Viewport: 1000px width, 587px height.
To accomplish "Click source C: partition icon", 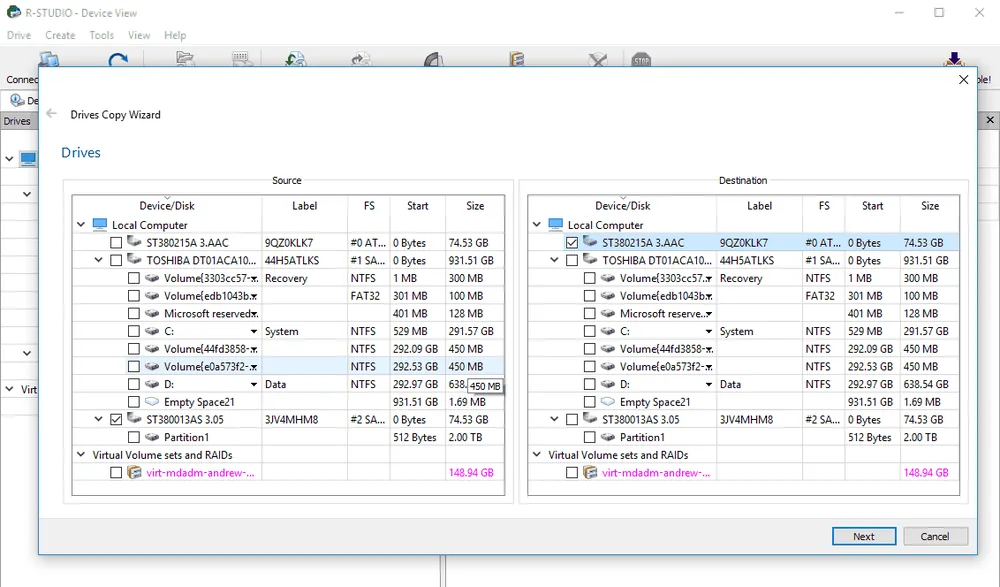I will pyautogui.click(x=152, y=331).
